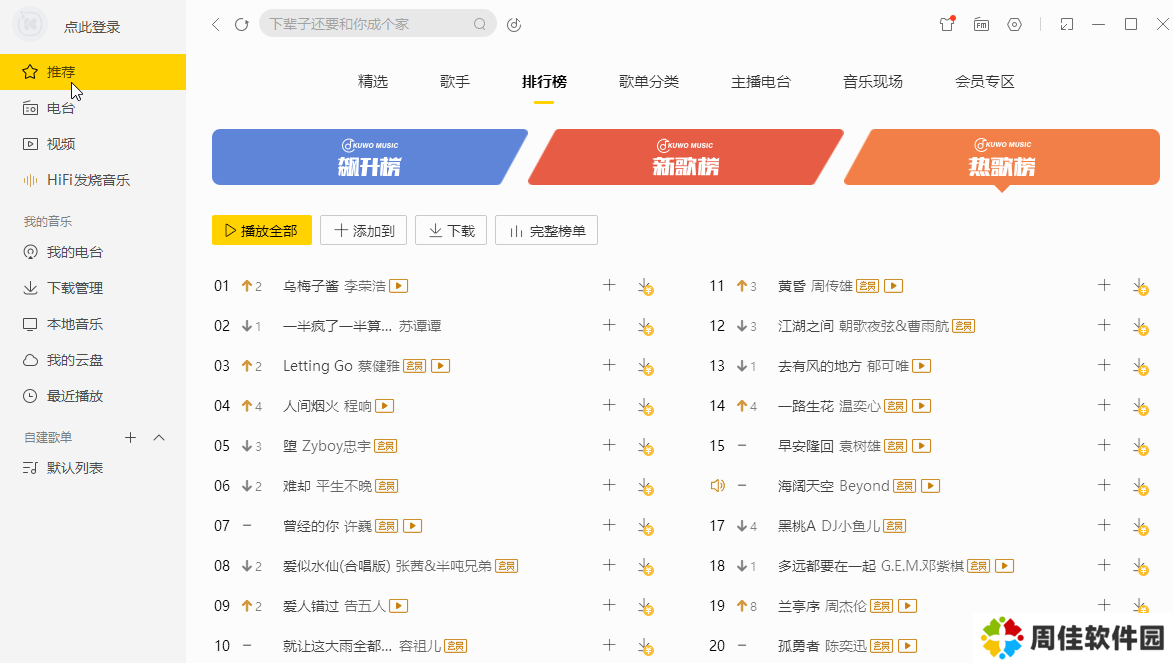
Task: Open the skin (shirt) icon
Action: pyautogui.click(x=947, y=24)
